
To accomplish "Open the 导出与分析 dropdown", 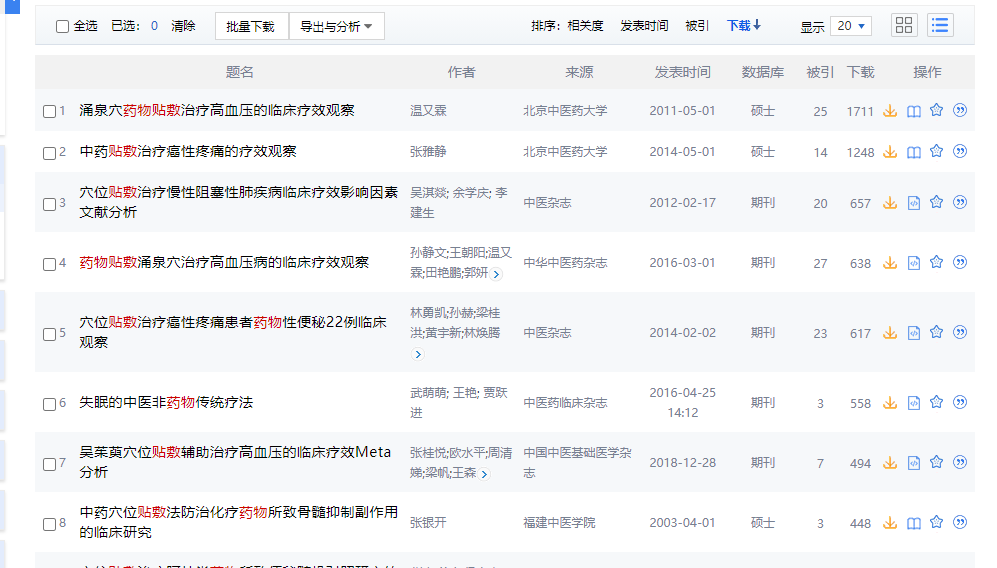I will click(336, 26).
